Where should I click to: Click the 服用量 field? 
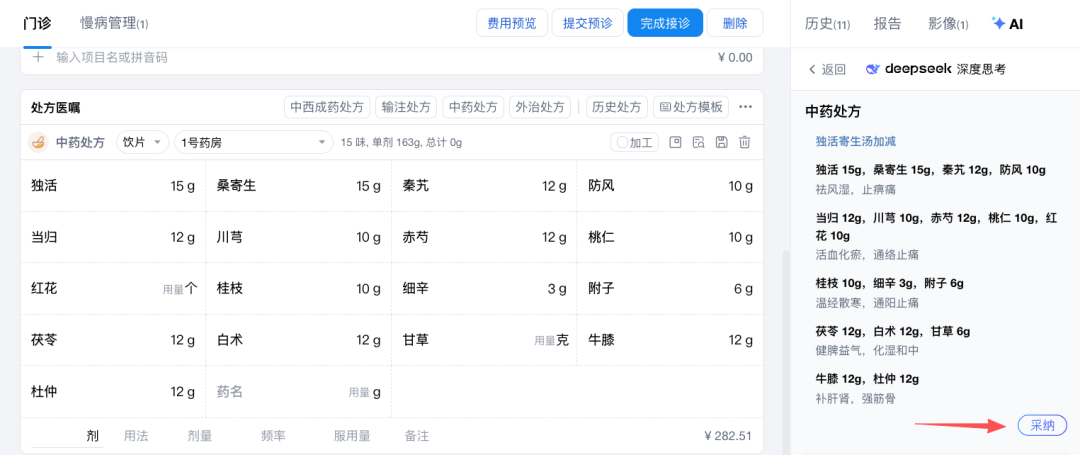pyautogui.click(x=352, y=436)
